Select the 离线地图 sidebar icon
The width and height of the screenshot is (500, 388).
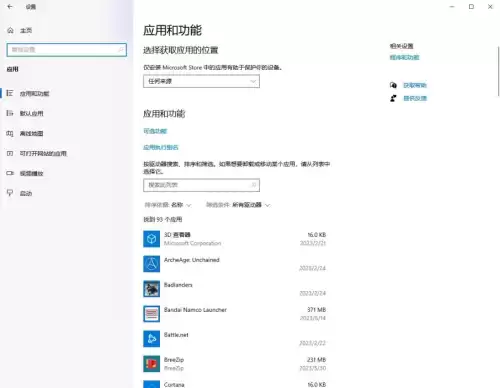(10, 133)
